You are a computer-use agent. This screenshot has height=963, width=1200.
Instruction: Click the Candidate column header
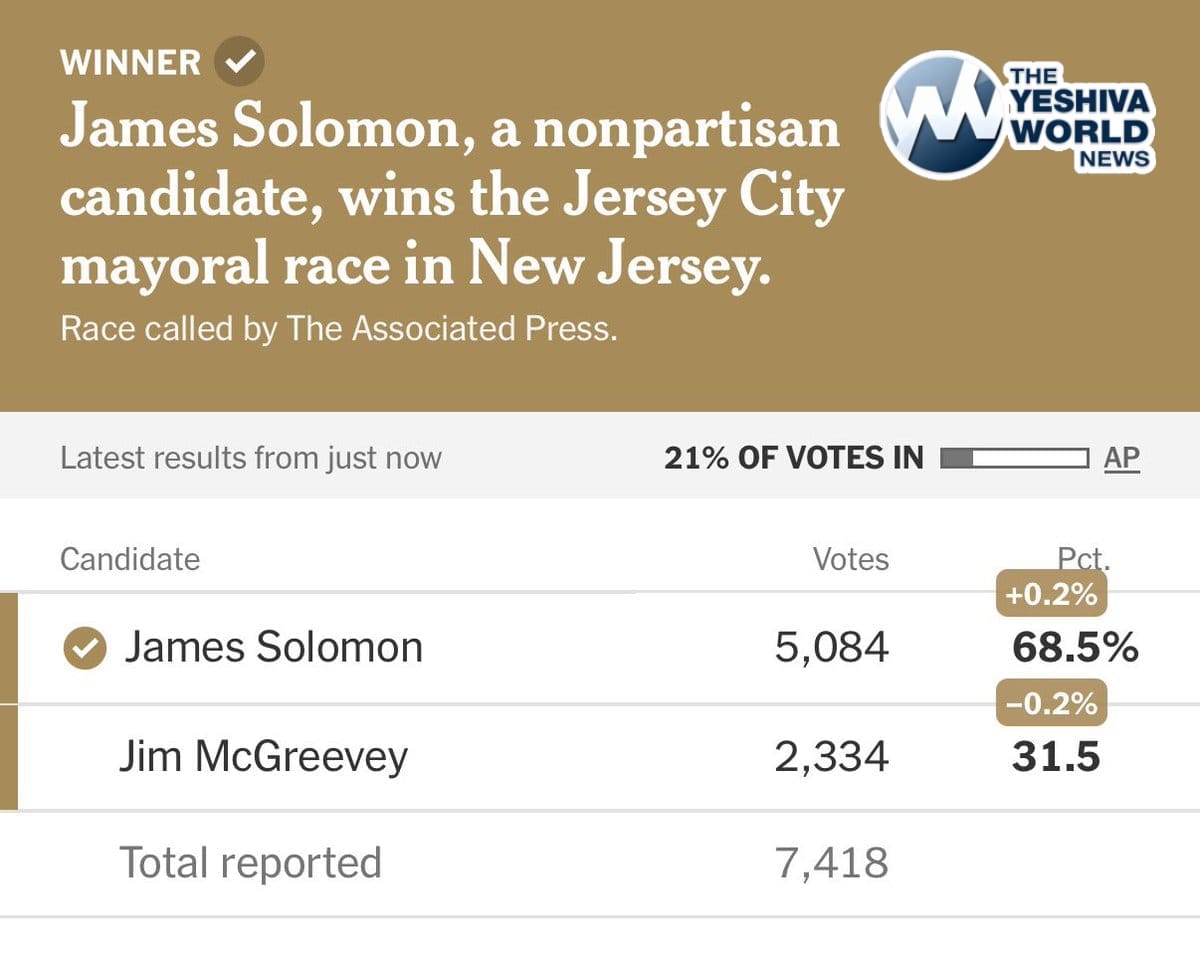point(130,559)
